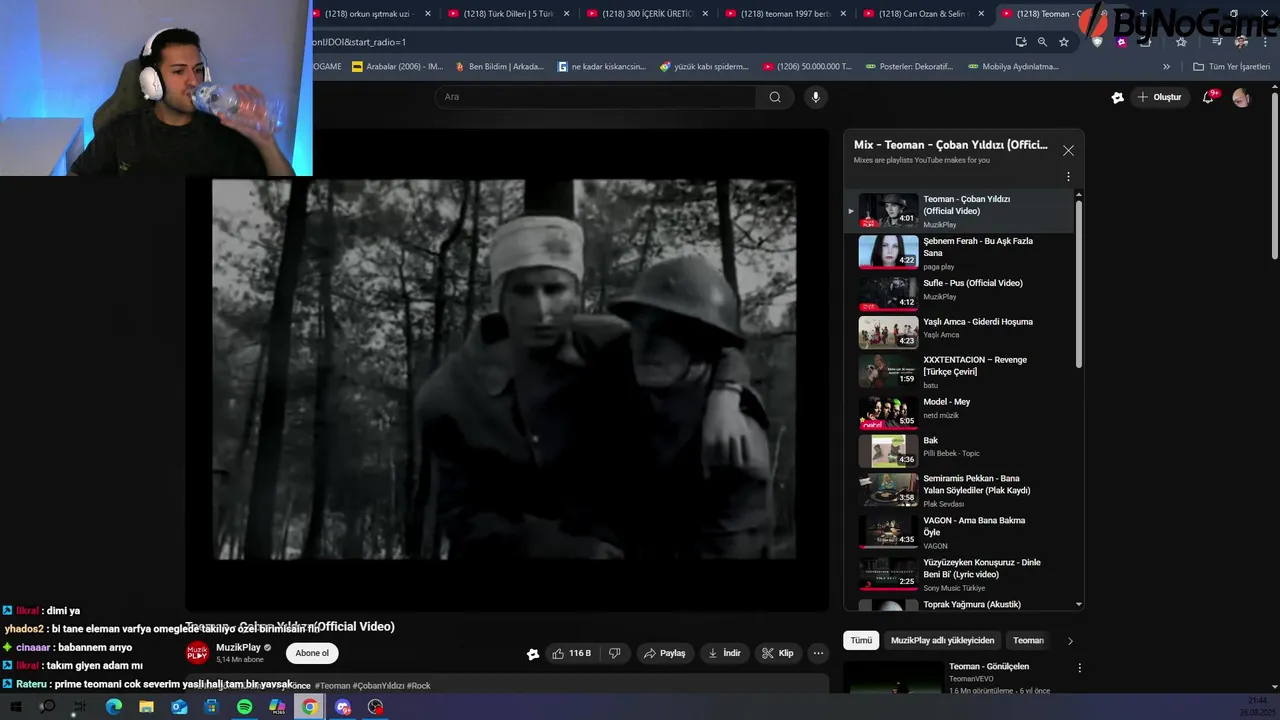Open options for Teoman - Gönülçelen video

pos(1079,667)
